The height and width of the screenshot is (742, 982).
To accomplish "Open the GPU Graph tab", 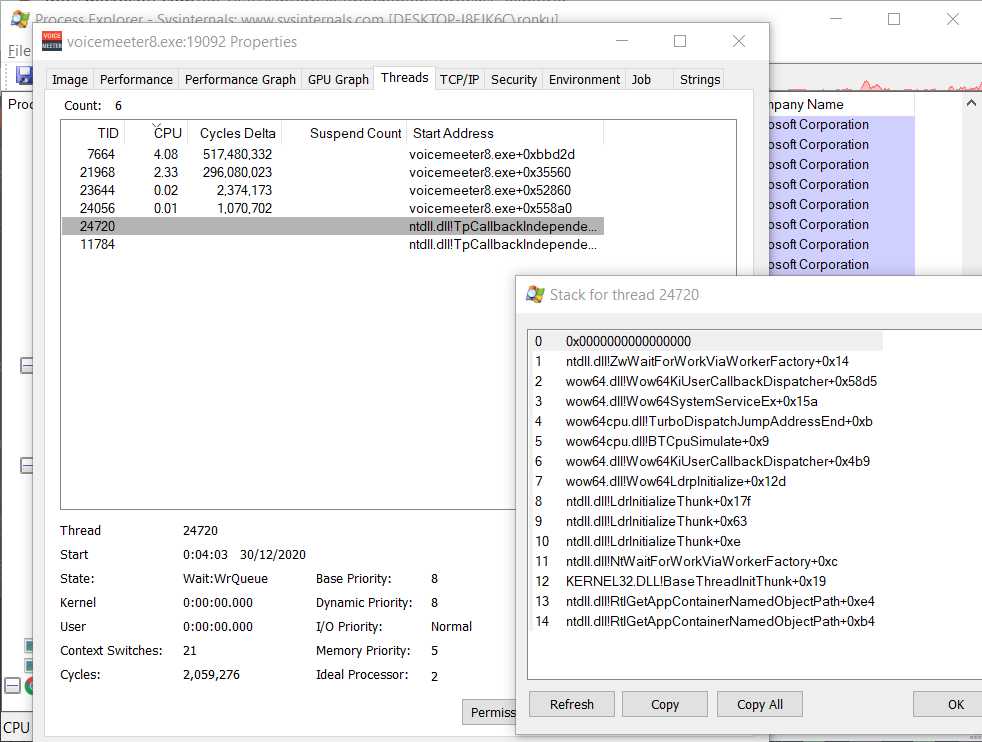I will (x=338, y=79).
